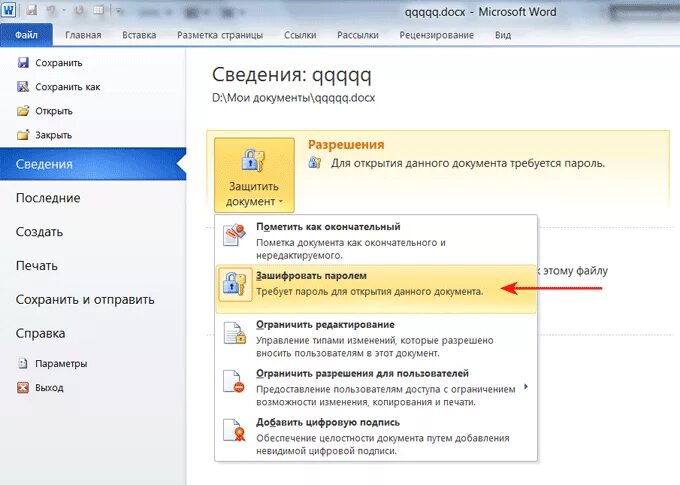Click the Зашифровать паролем lock icon
Viewport: 680px width, 485px height.
(235, 284)
